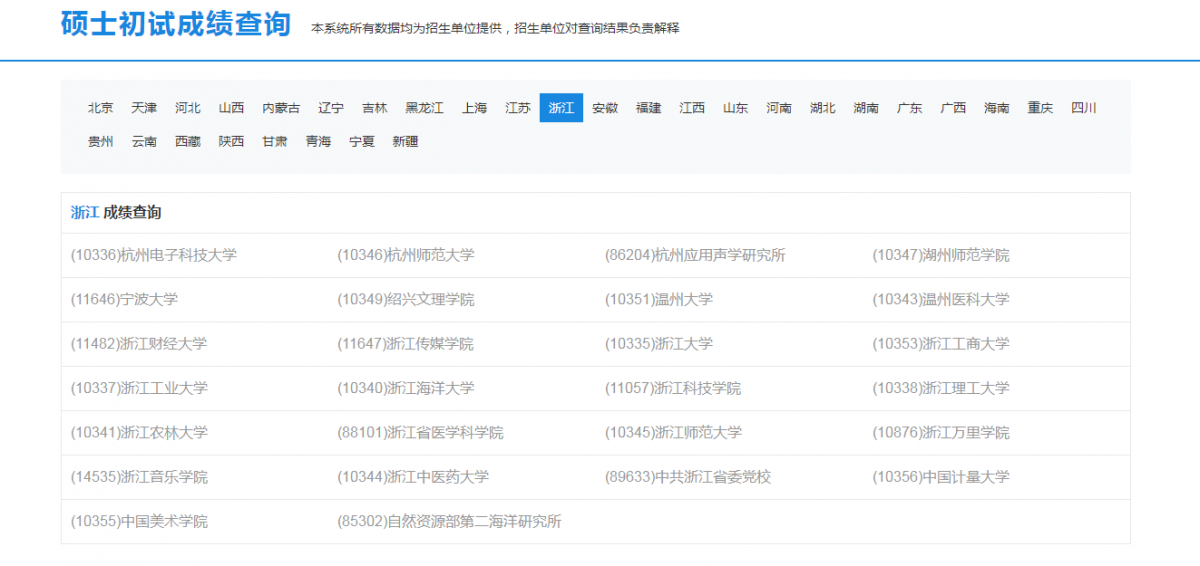
Task: Open (10346)杭州师范大学 link
Action: coord(406,255)
